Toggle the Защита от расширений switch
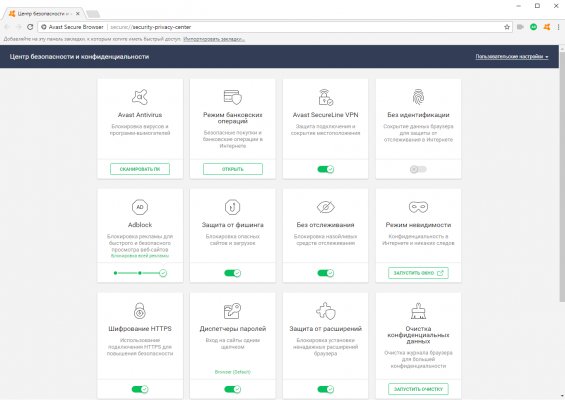This screenshot has height=400, width=565. pos(325,389)
